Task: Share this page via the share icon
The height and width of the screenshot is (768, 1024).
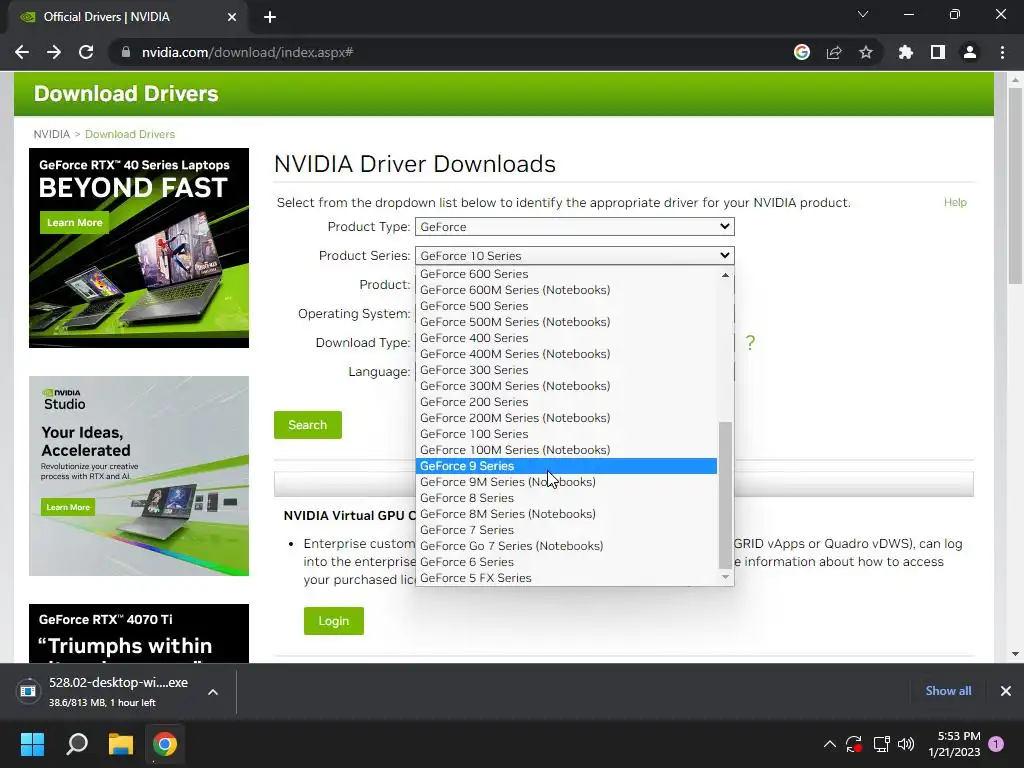Action: coord(834,52)
